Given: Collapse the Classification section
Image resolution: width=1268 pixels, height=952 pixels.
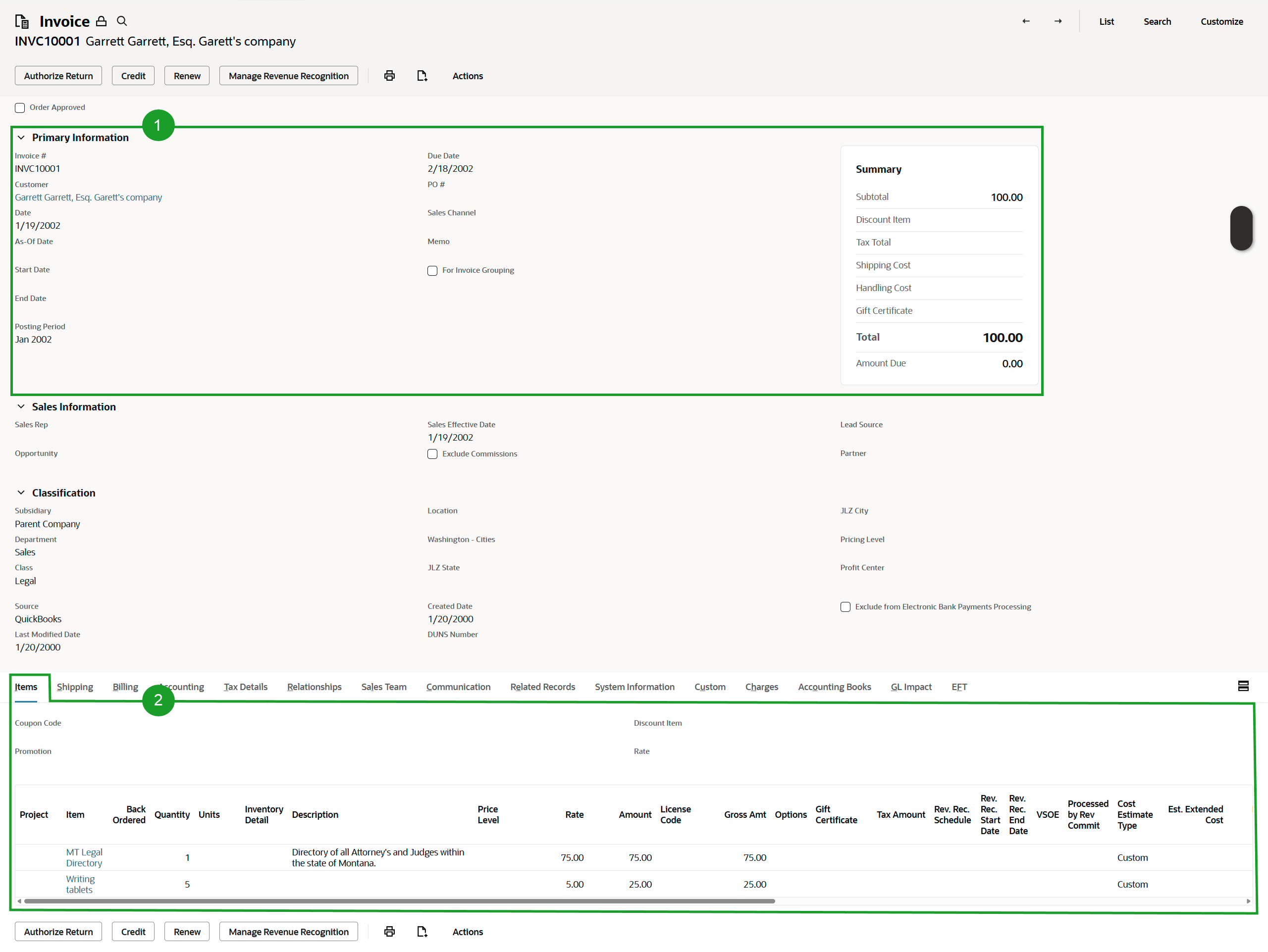Looking at the screenshot, I should [x=21, y=493].
